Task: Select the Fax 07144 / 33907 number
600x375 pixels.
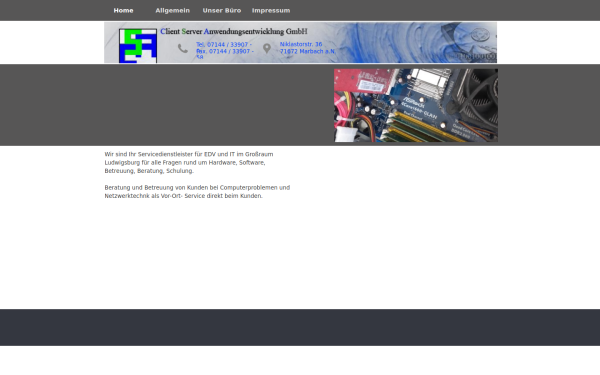Action: click(x=225, y=51)
